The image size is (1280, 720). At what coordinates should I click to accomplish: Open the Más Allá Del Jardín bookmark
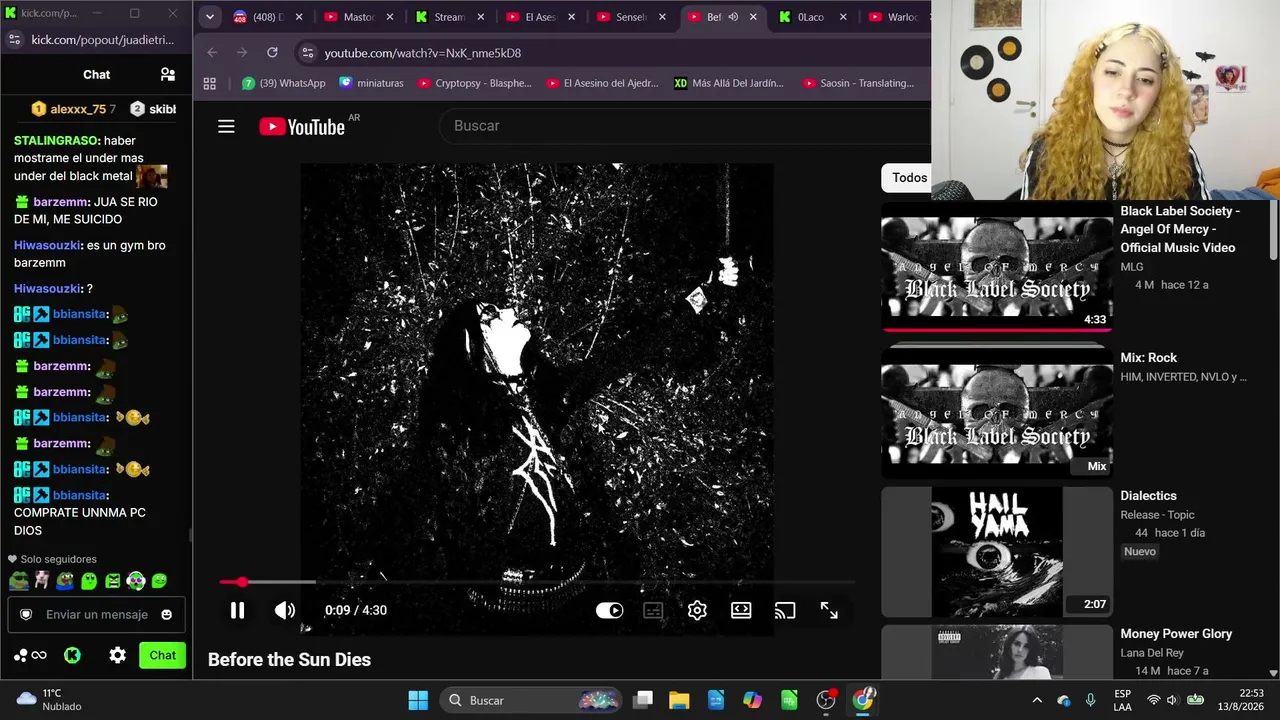(729, 83)
